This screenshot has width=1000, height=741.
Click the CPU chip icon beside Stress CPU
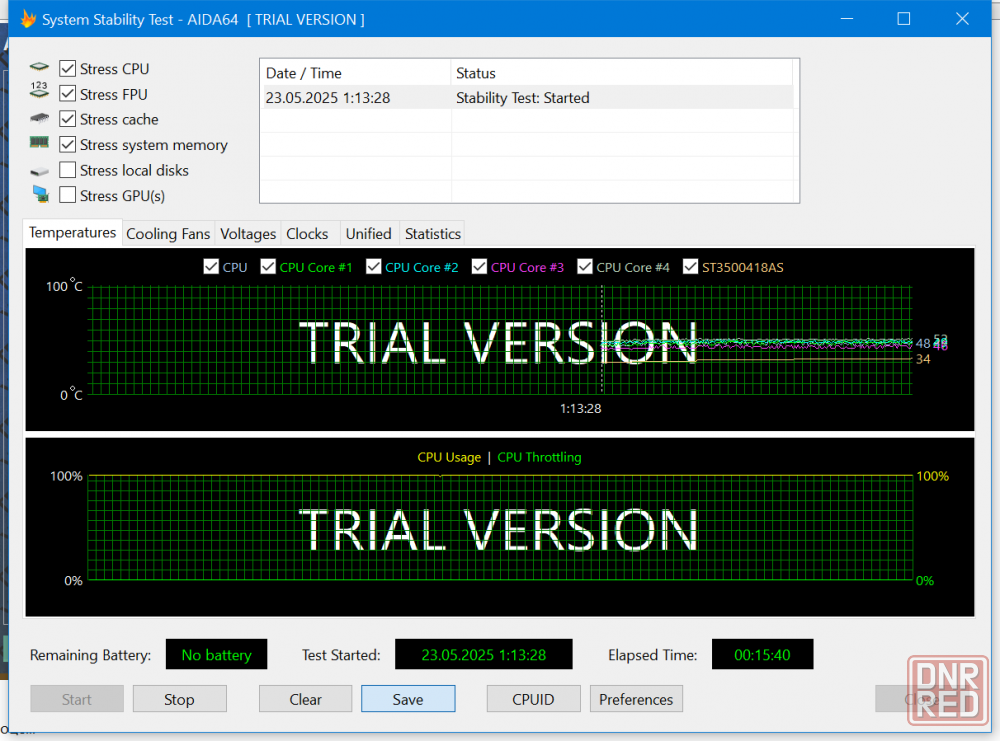[39, 68]
